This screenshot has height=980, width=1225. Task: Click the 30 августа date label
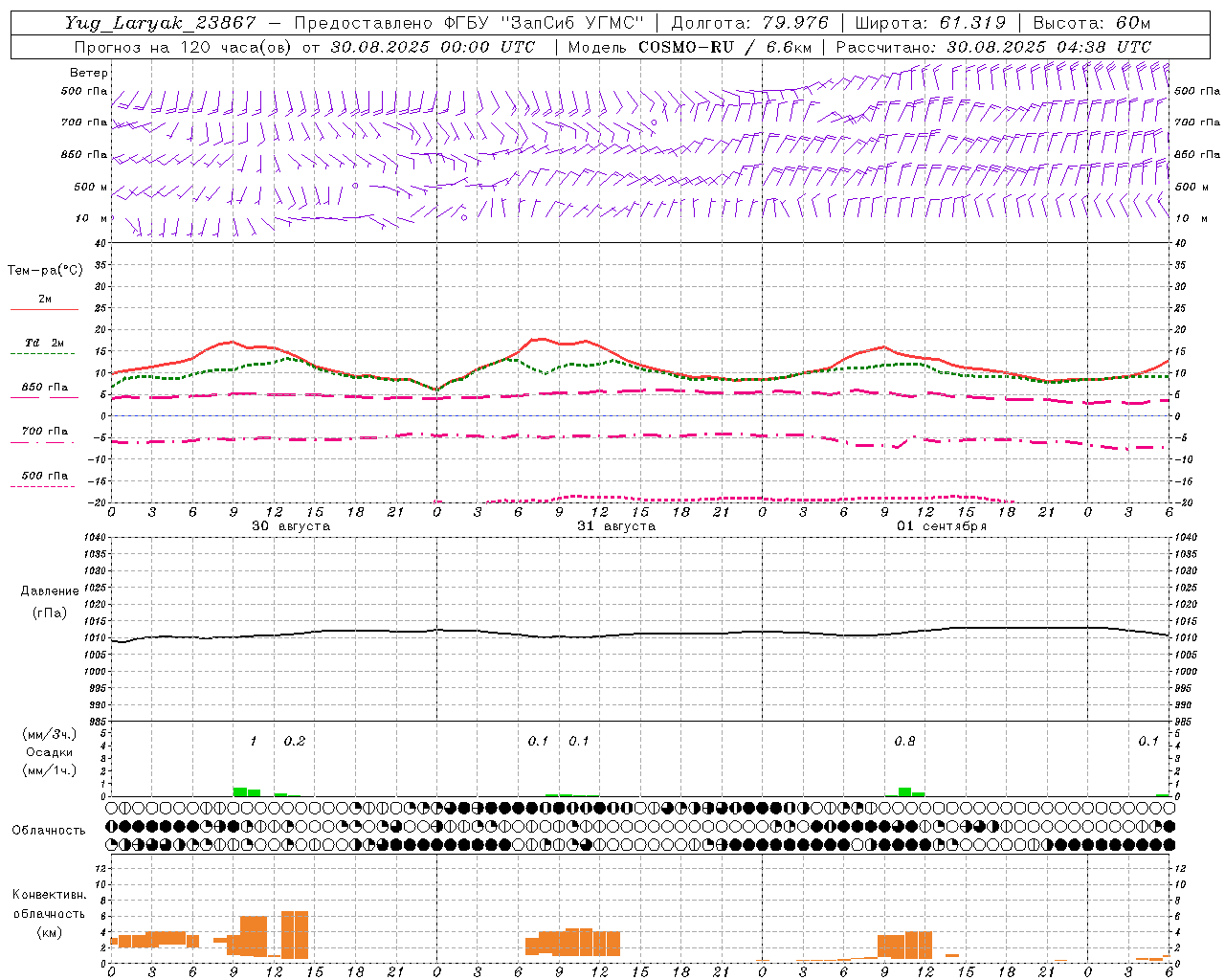[291, 526]
